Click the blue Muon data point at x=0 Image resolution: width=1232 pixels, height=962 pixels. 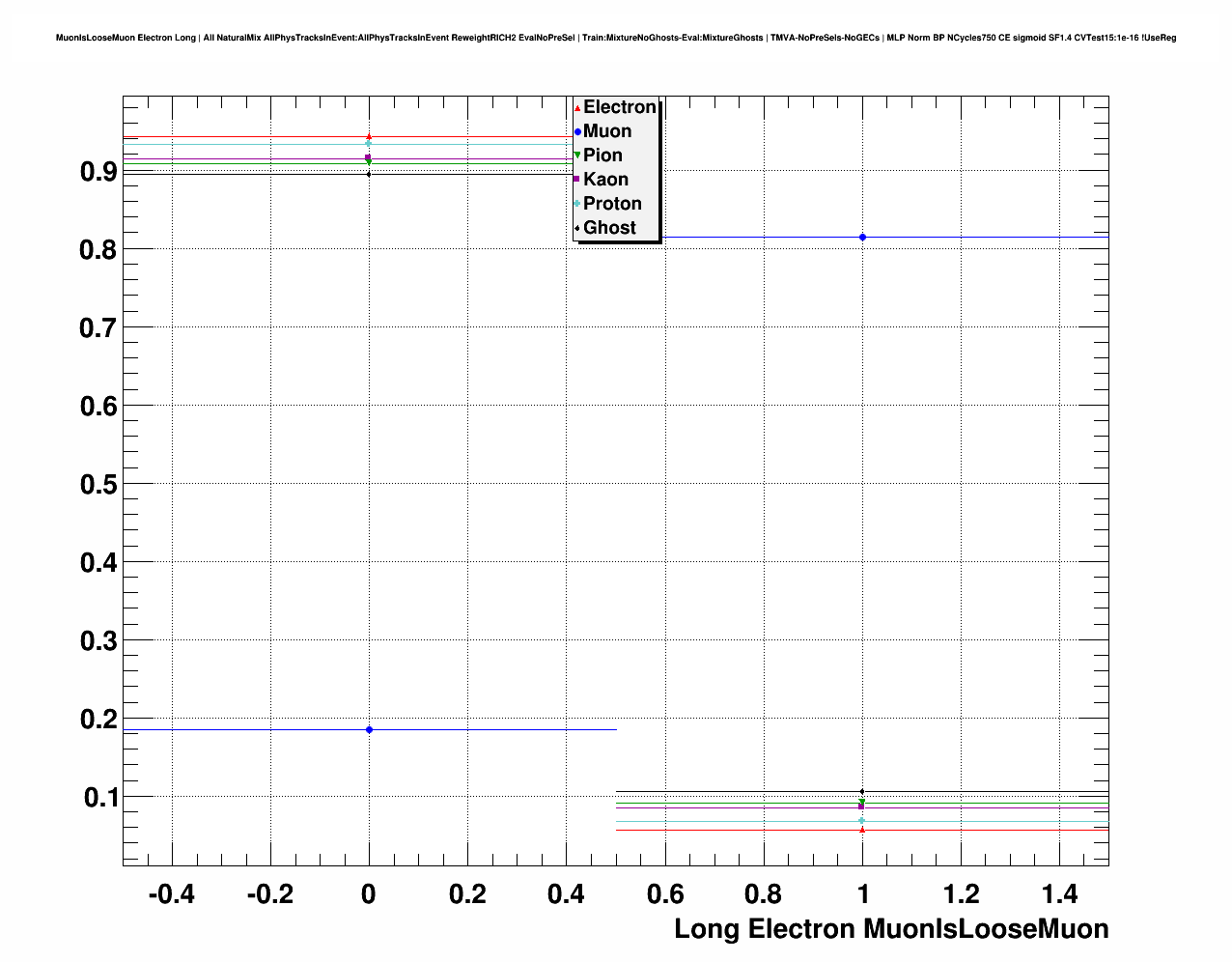369,730
